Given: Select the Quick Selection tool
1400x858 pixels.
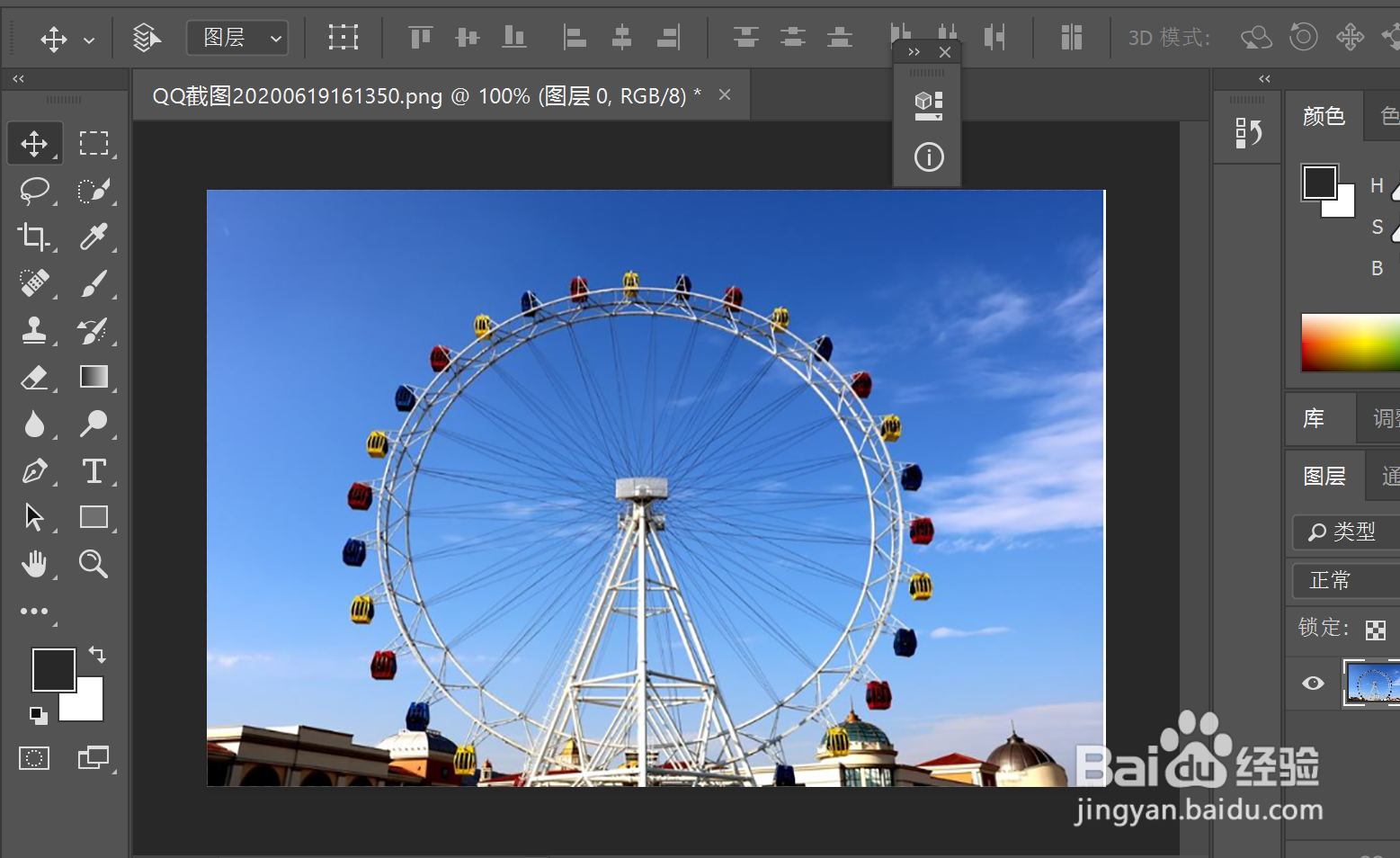Looking at the screenshot, I should pos(94,191).
